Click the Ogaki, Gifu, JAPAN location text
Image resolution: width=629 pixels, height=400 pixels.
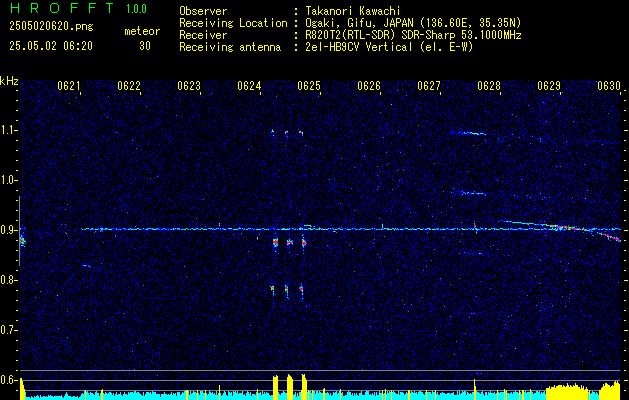414,23
